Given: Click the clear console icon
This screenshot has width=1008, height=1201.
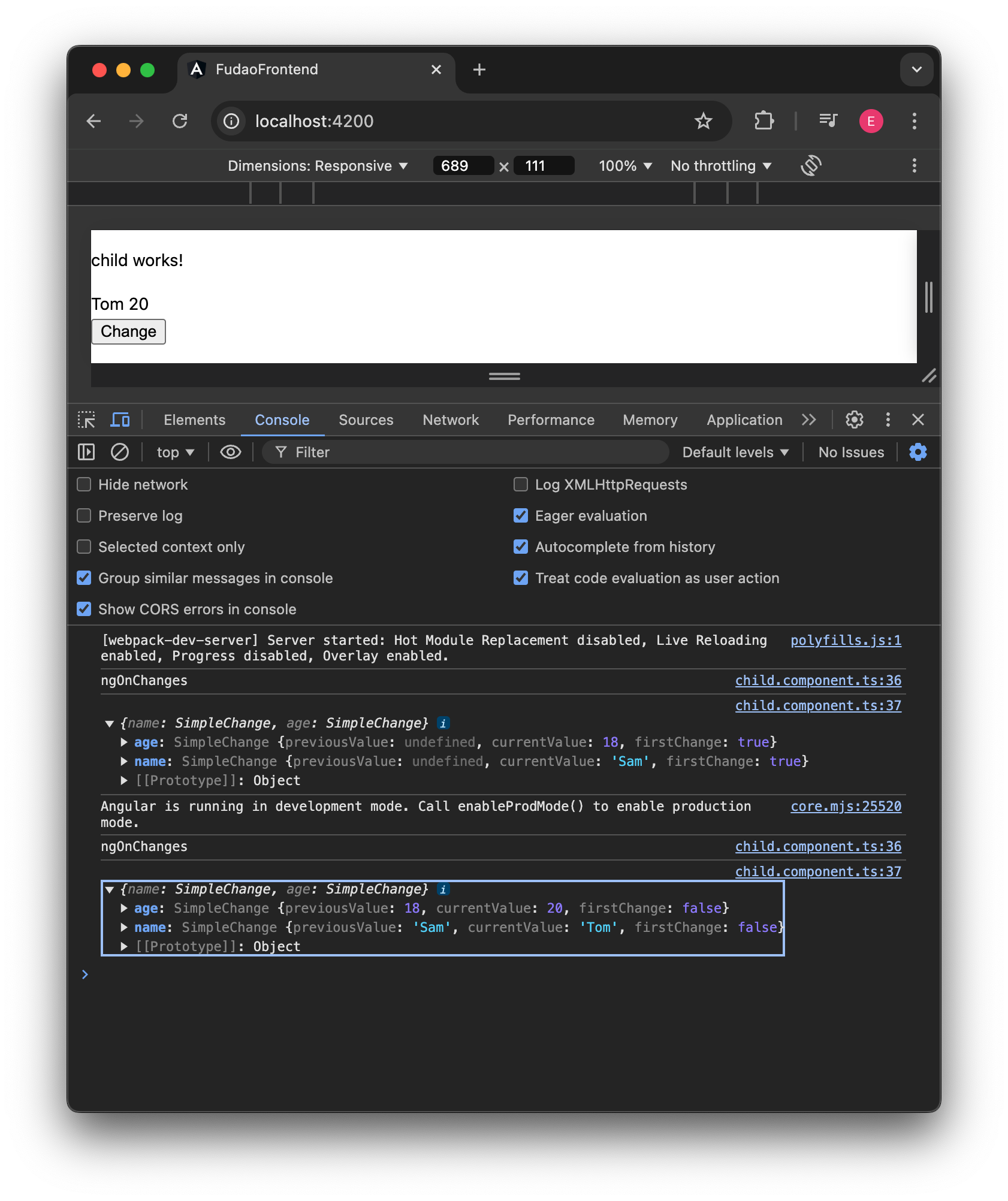Looking at the screenshot, I should click(119, 452).
